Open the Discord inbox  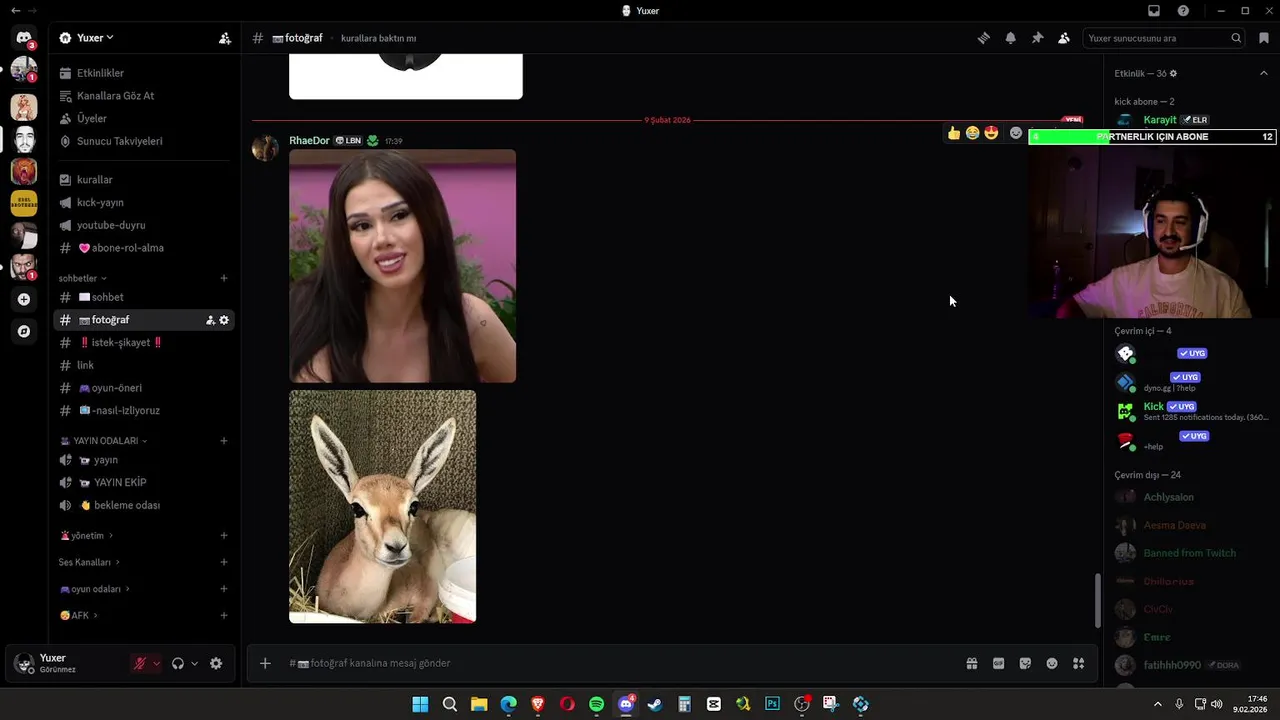1154,11
